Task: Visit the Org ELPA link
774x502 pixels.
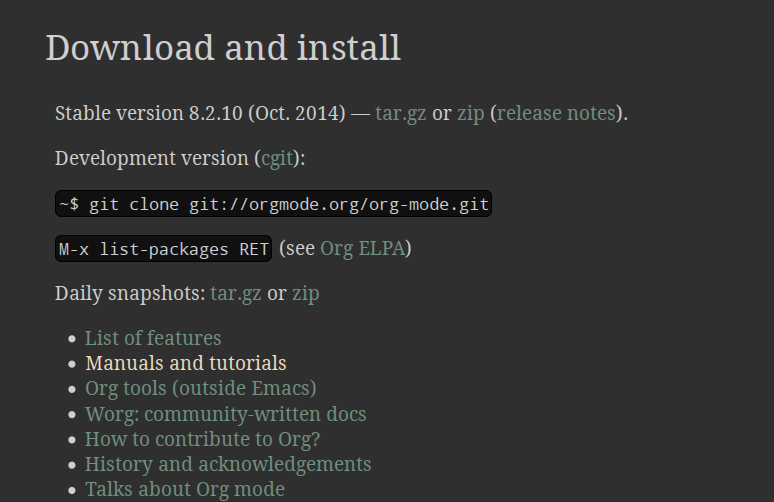Action: coord(362,248)
